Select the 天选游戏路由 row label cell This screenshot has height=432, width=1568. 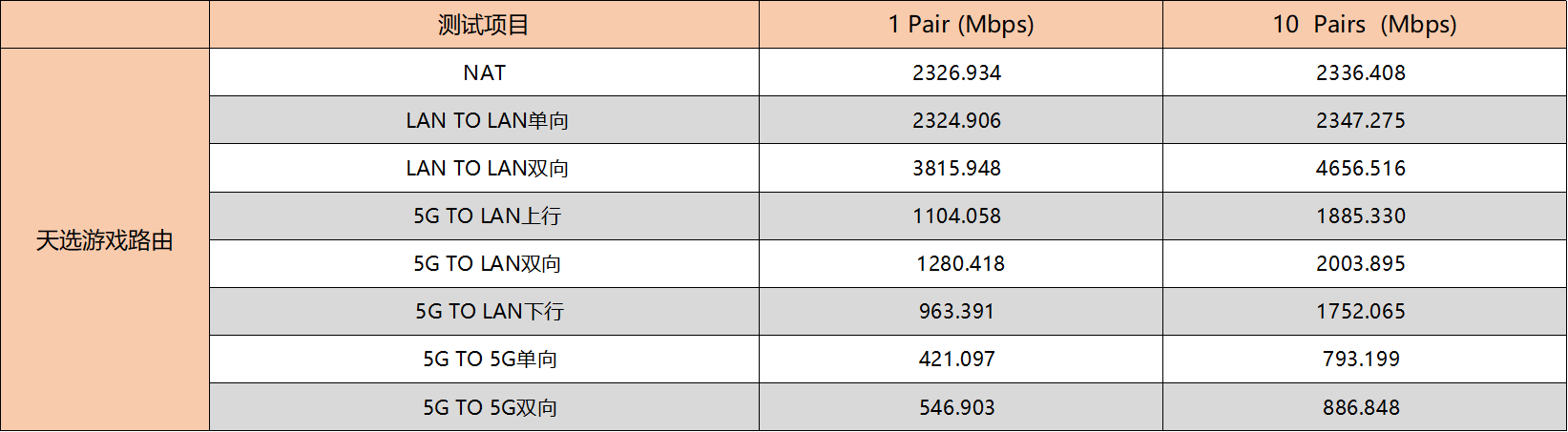tap(105, 240)
